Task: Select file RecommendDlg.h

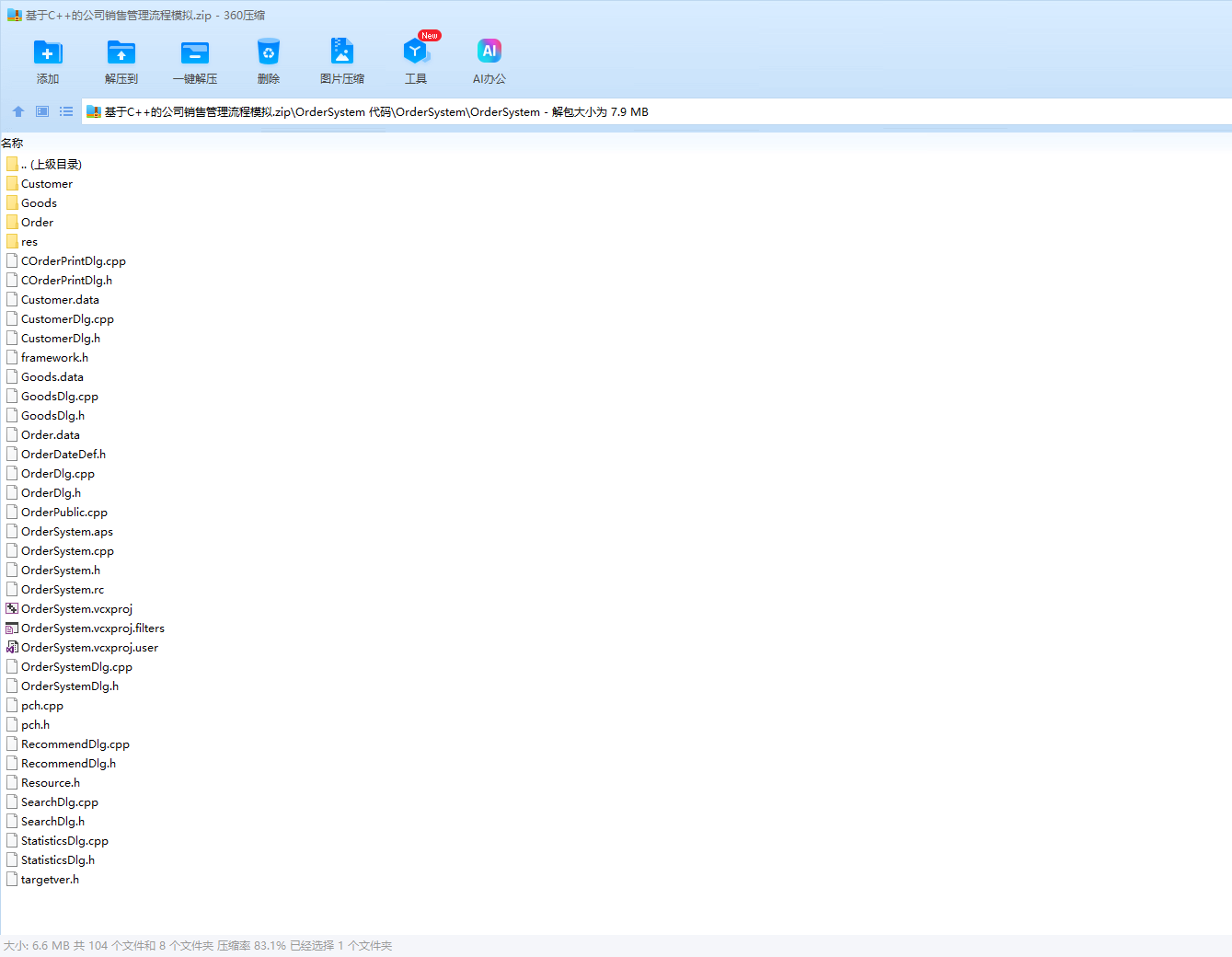Action: coord(62,763)
